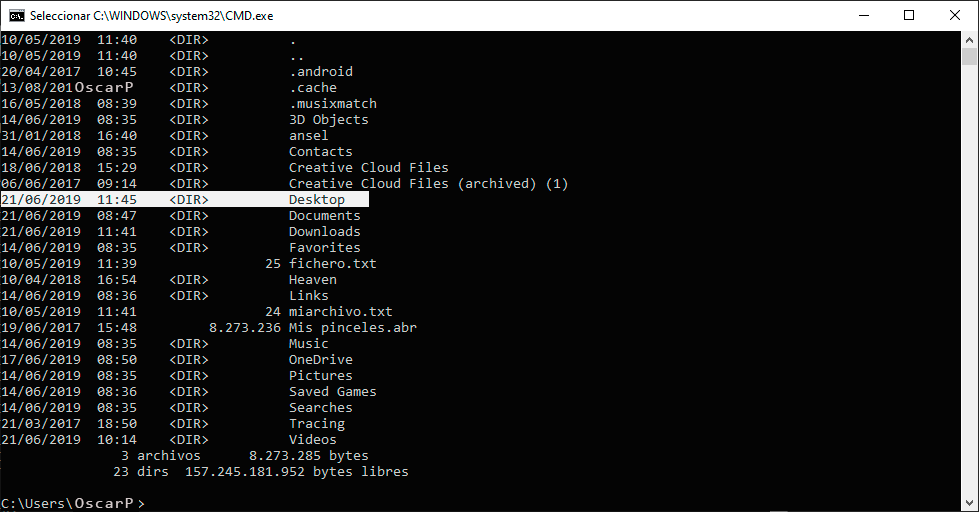Close the CMD window

point(955,15)
